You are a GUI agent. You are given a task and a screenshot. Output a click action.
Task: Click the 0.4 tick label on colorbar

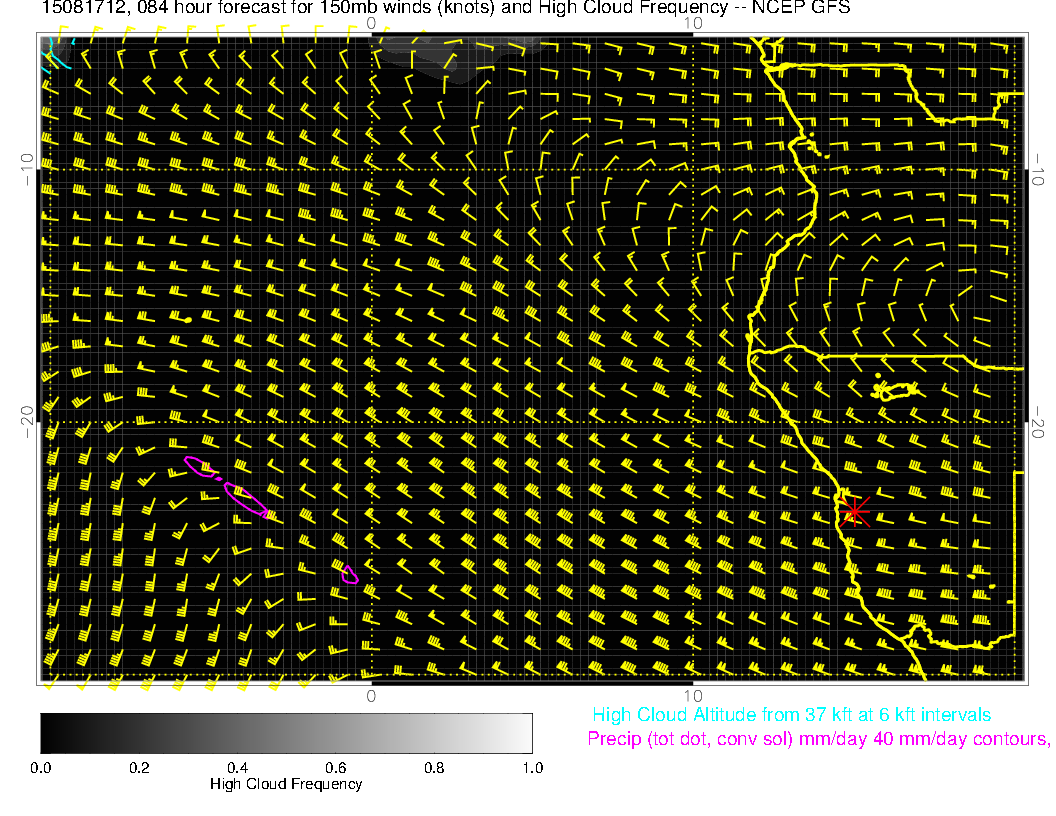(x=237, y=768)
